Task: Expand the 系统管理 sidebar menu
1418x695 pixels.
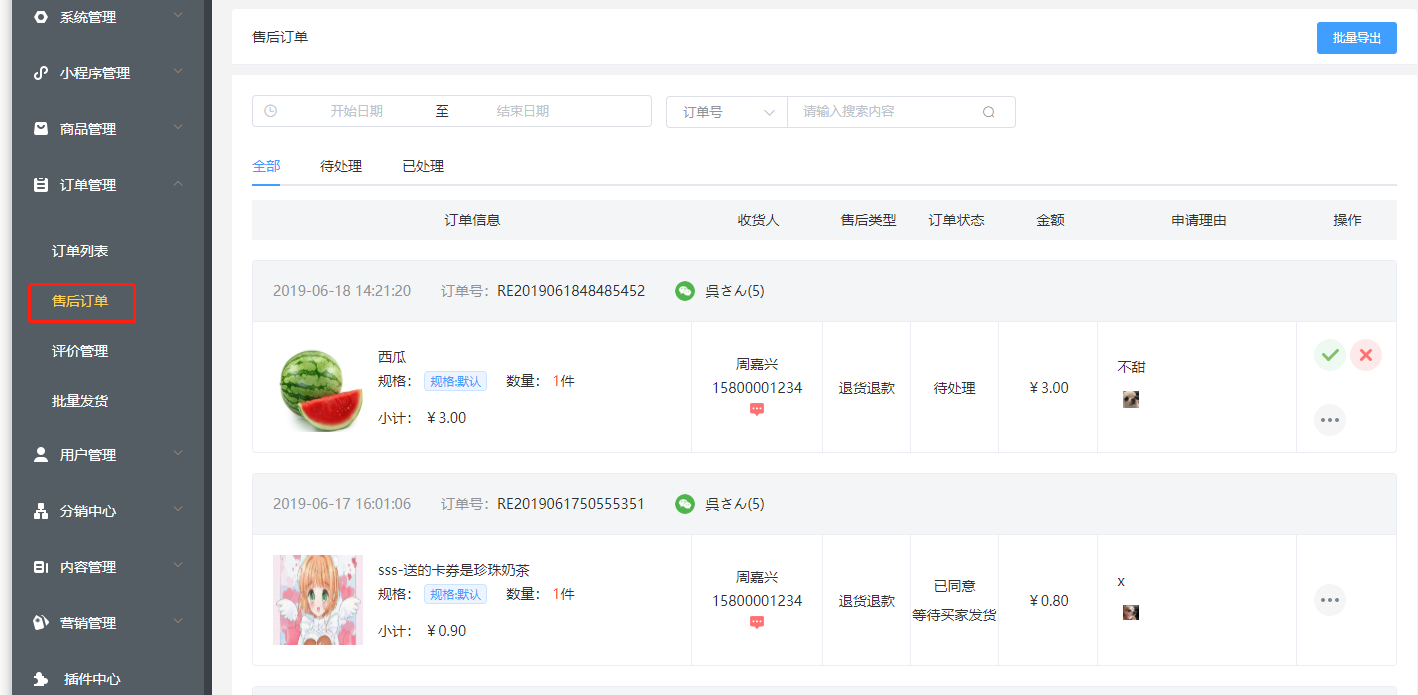Action: coord(108,17)
